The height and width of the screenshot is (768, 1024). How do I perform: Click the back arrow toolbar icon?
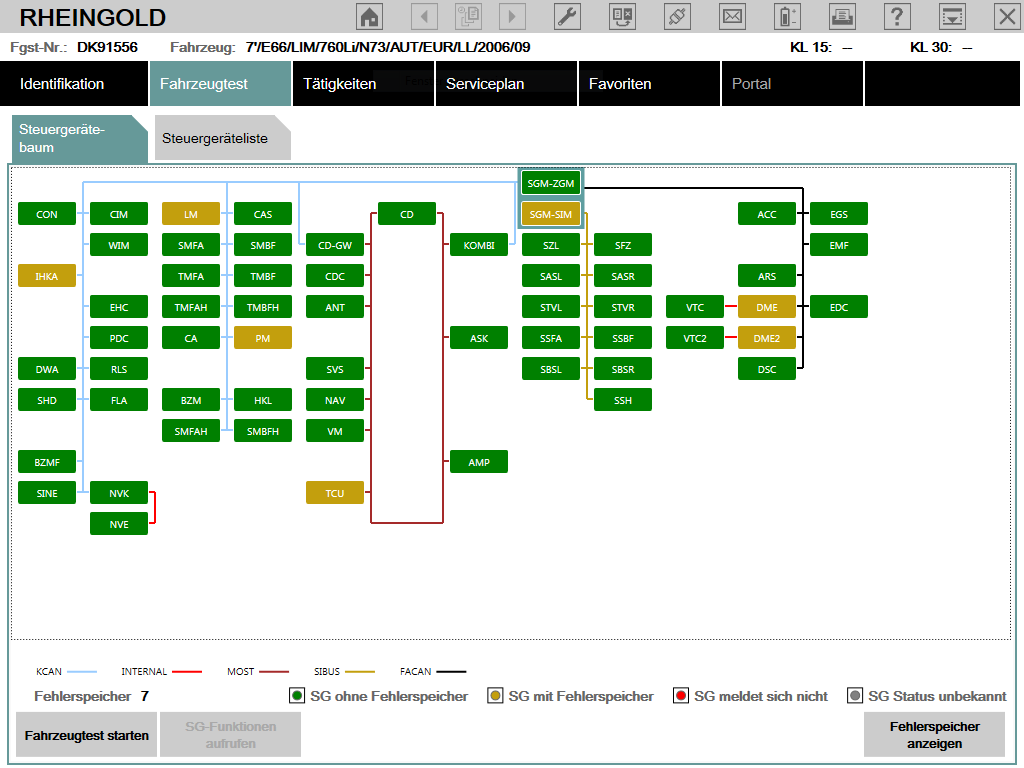click(424, 16)
